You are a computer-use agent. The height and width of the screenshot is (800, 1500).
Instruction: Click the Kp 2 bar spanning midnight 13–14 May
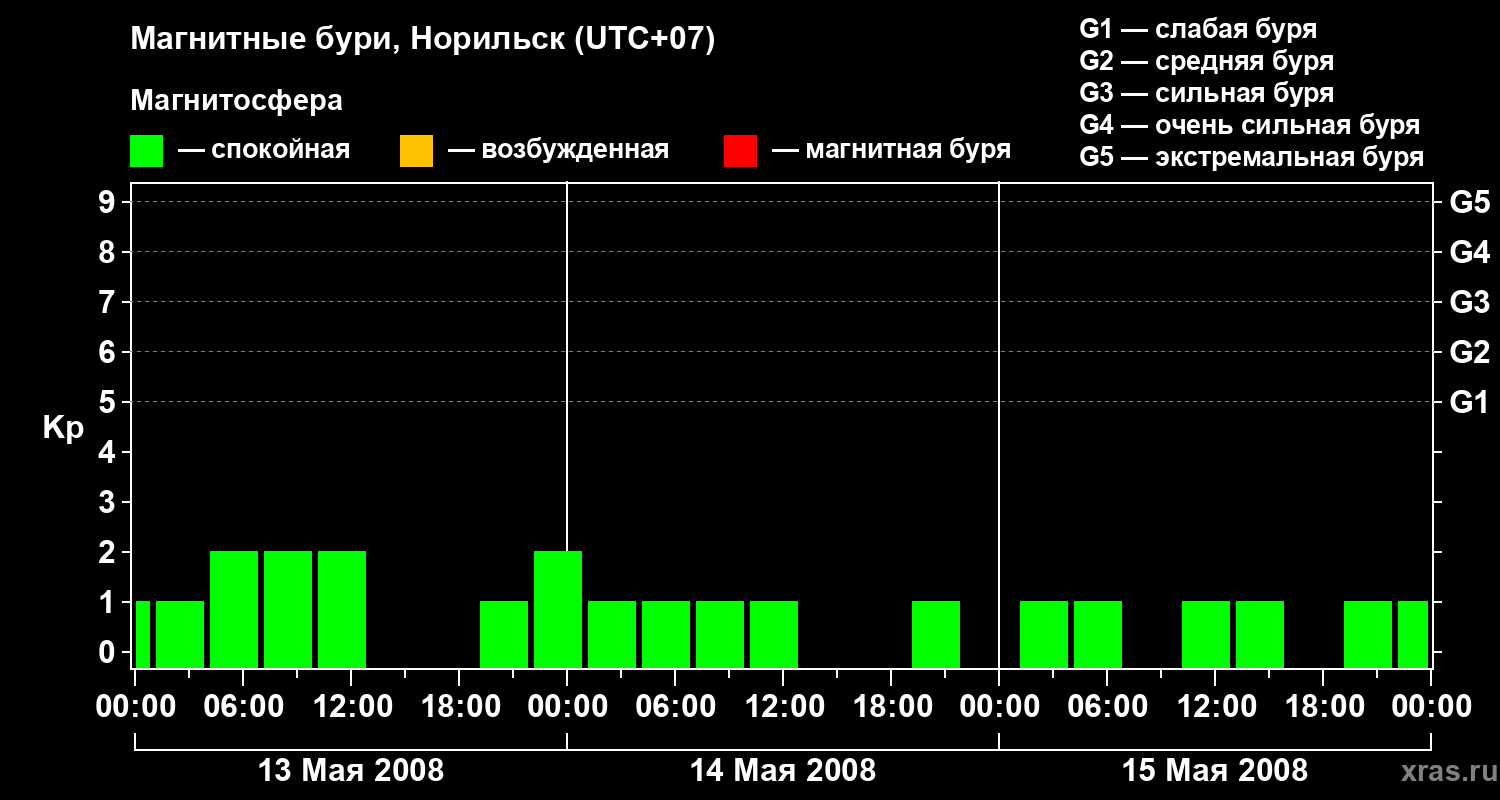(x=558, y=609)
